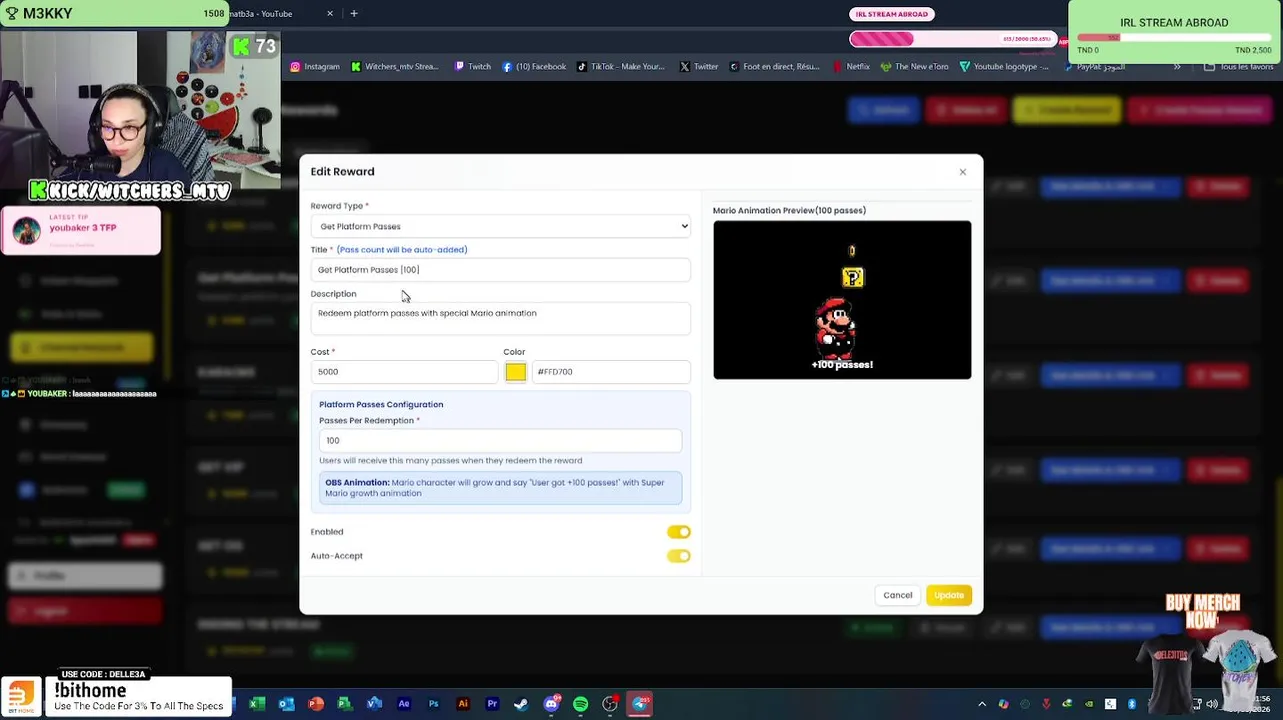
Task: Click the BUY MERCH NOW banner
Action: 1203,610
